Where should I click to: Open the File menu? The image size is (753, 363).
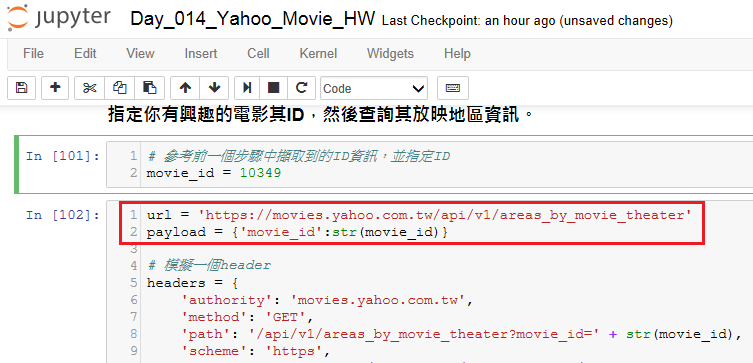tap(33, 53)
